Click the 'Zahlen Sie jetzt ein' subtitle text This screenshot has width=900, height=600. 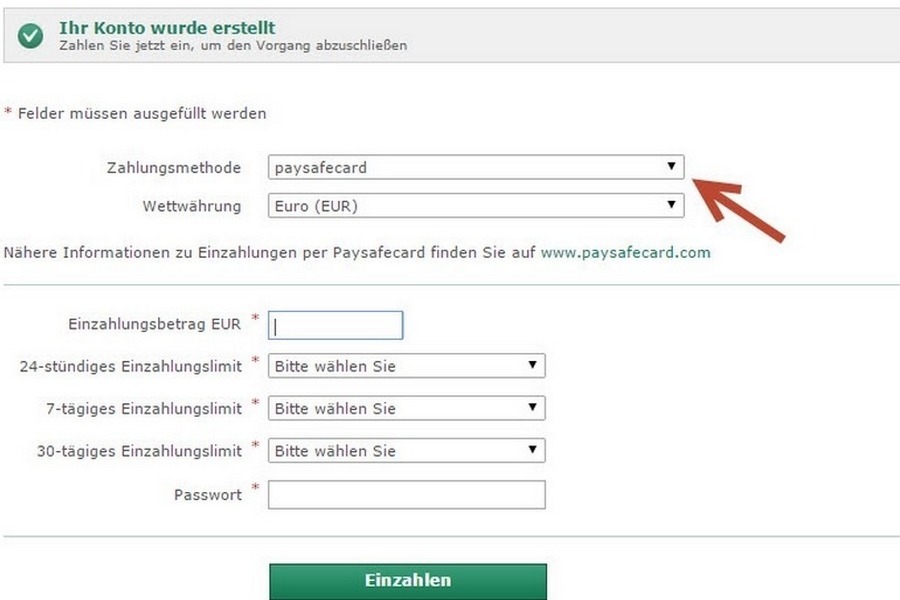coord(233,45)
